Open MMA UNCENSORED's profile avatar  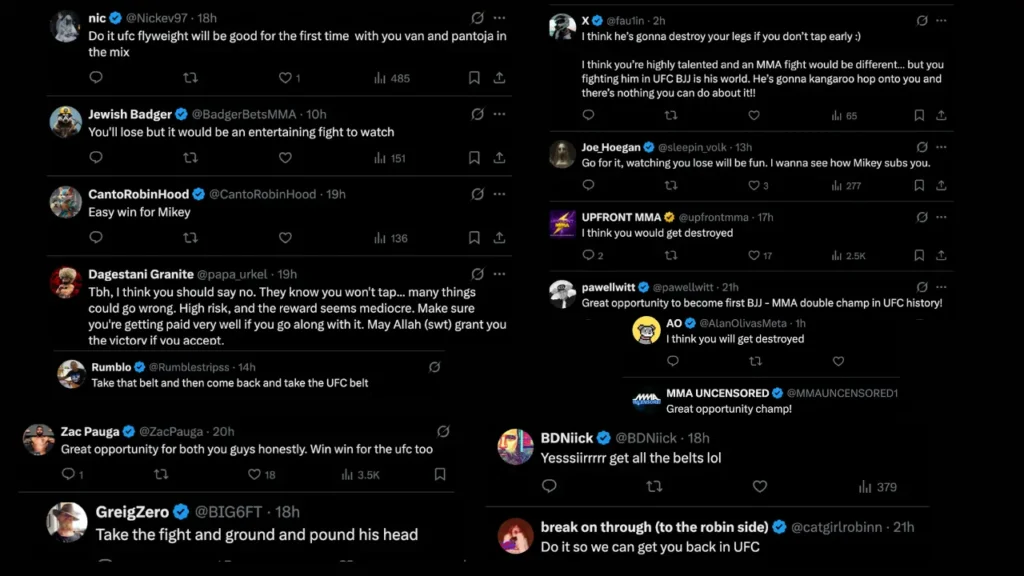646,400
